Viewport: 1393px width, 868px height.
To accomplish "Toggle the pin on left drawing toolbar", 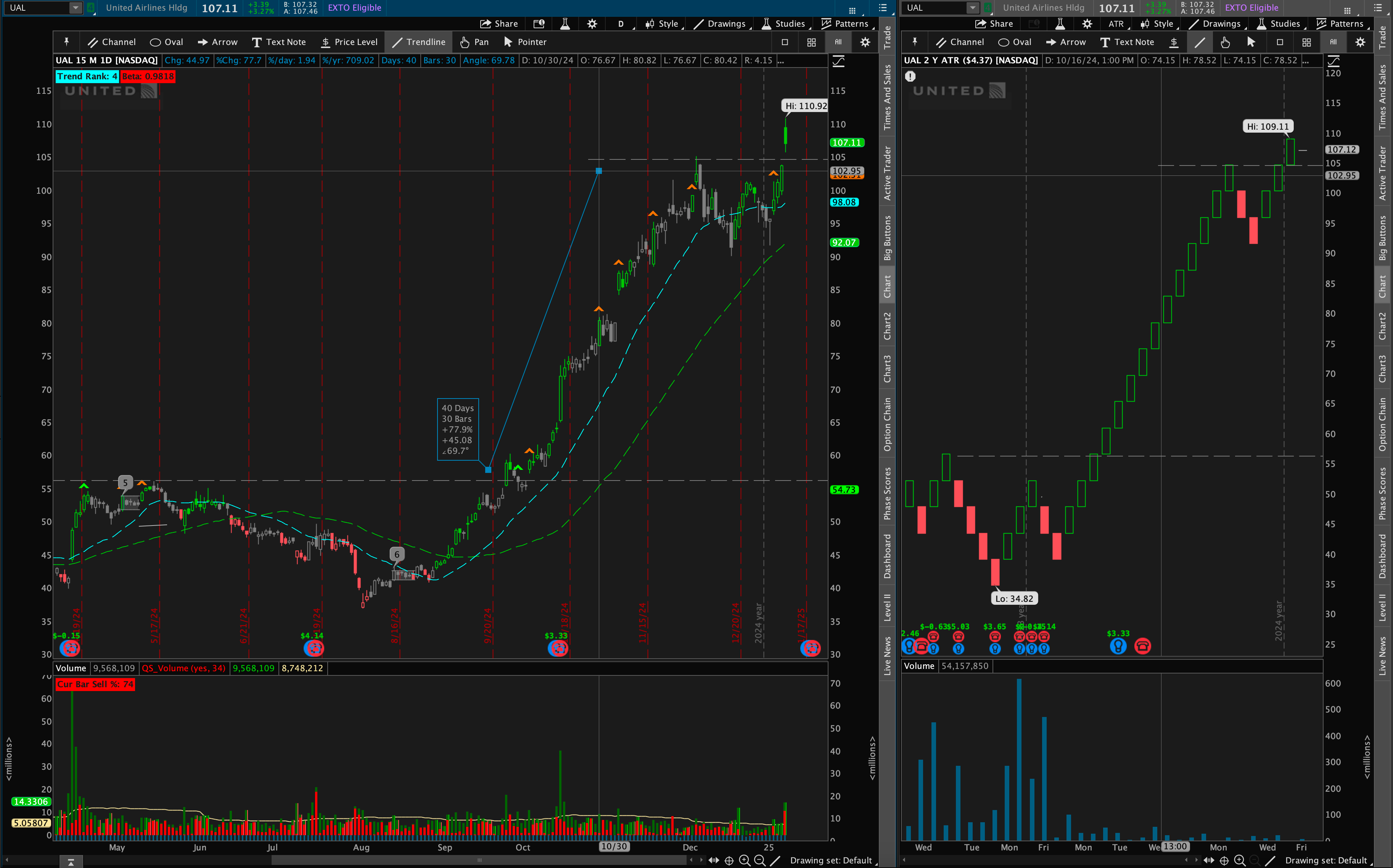I will tap(67, 42).
